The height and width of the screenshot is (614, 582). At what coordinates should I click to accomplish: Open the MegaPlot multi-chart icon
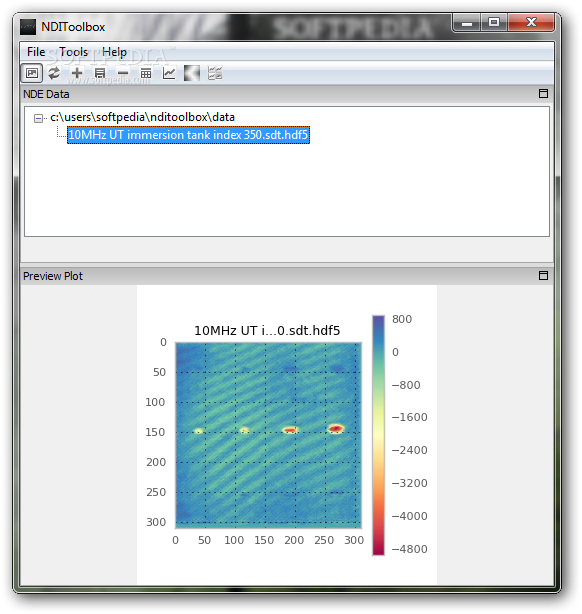click(x=215, y=73)
